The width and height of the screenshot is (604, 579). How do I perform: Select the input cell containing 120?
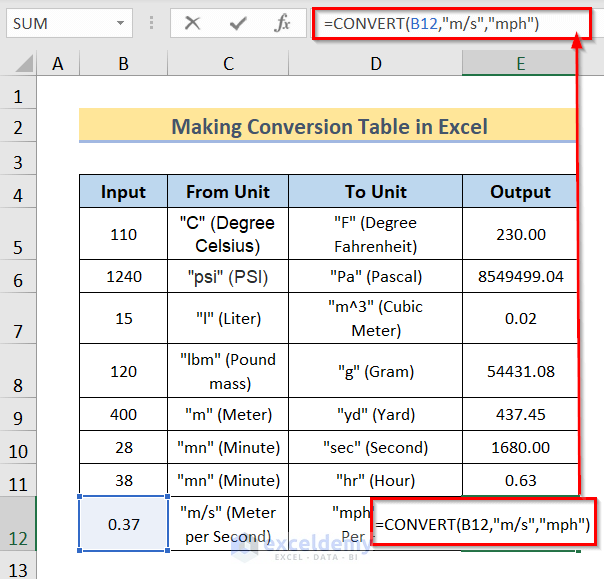point(123,371)
